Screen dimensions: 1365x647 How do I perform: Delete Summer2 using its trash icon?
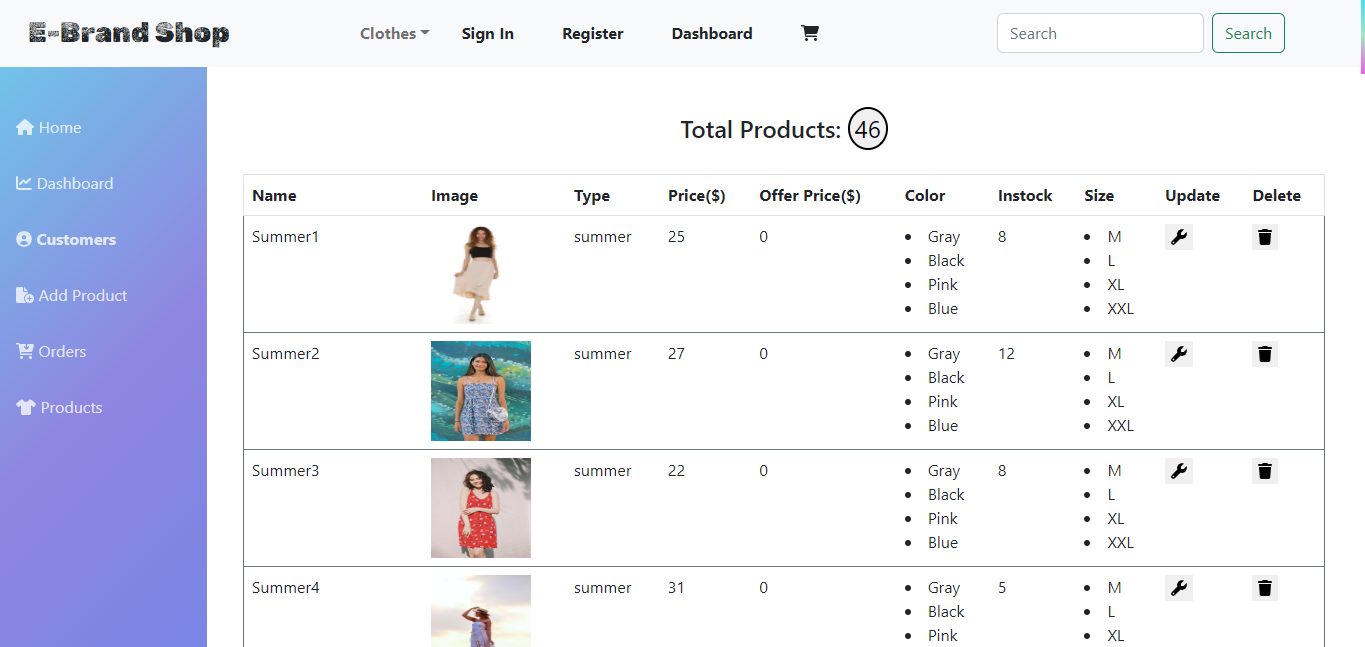coord(1264,353)
